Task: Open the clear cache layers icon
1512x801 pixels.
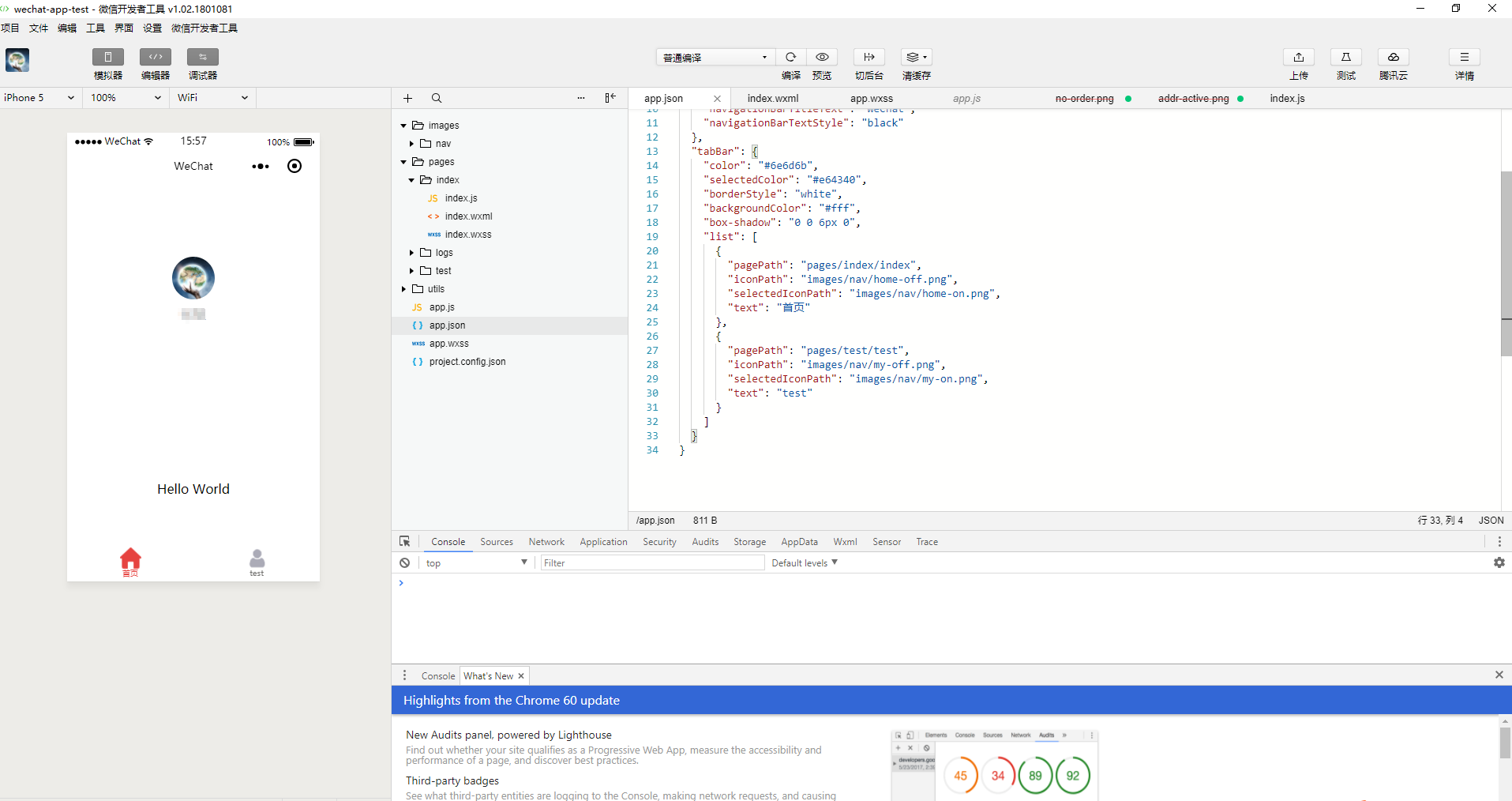Action: pos(917,57)
